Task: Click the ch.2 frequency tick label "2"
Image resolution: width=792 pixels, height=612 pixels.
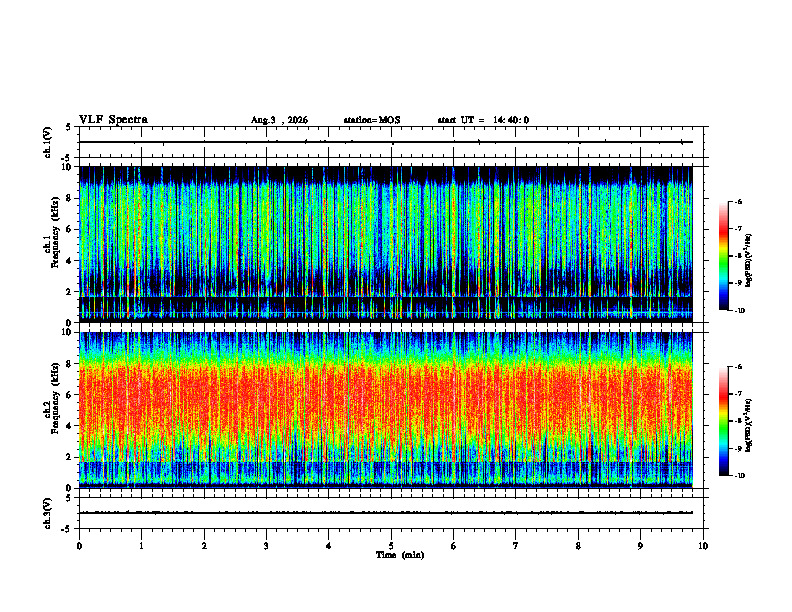Action: pos(69,457)
